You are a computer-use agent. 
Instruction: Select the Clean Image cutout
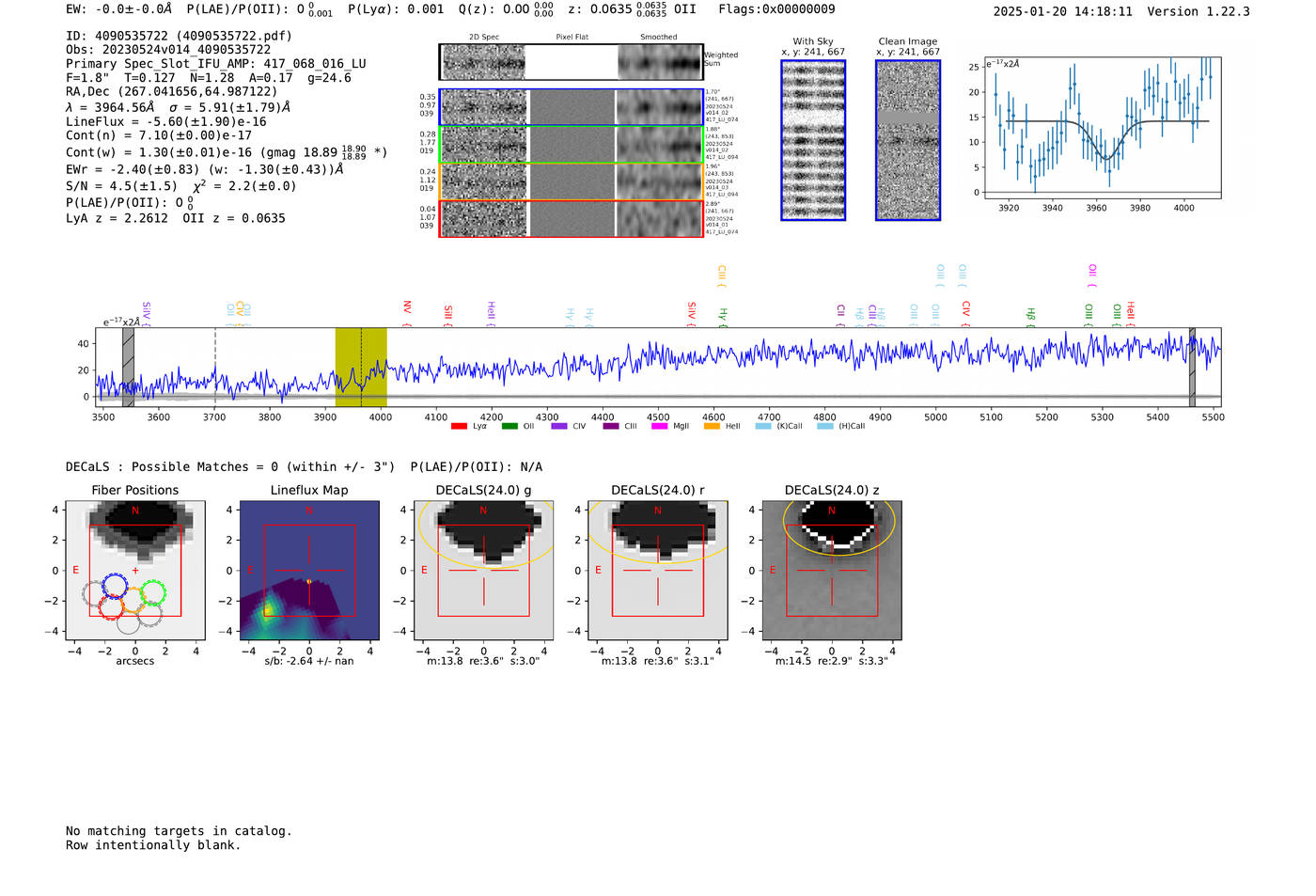pyautogui.click(x=908, y=140)
